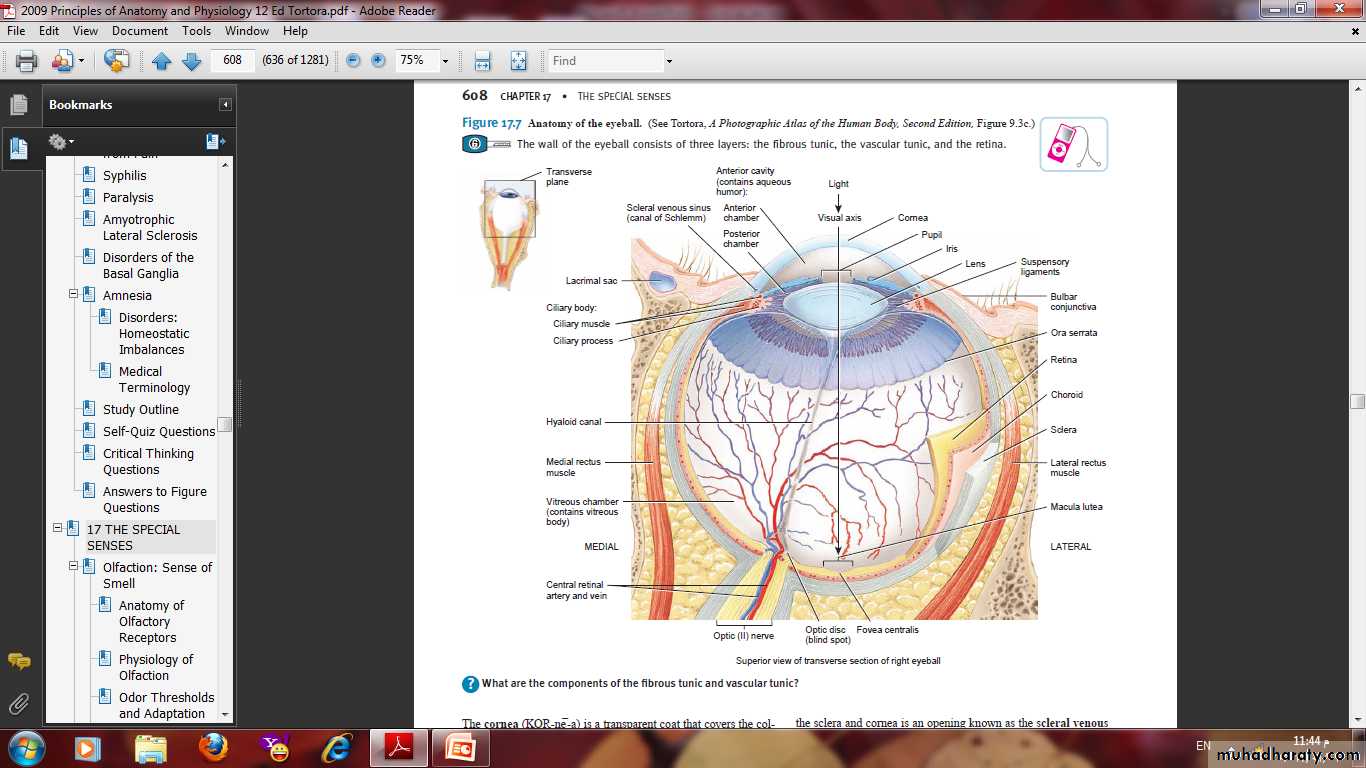
Task: Click the fit one full page icon
Action: (x=518, y=61)
